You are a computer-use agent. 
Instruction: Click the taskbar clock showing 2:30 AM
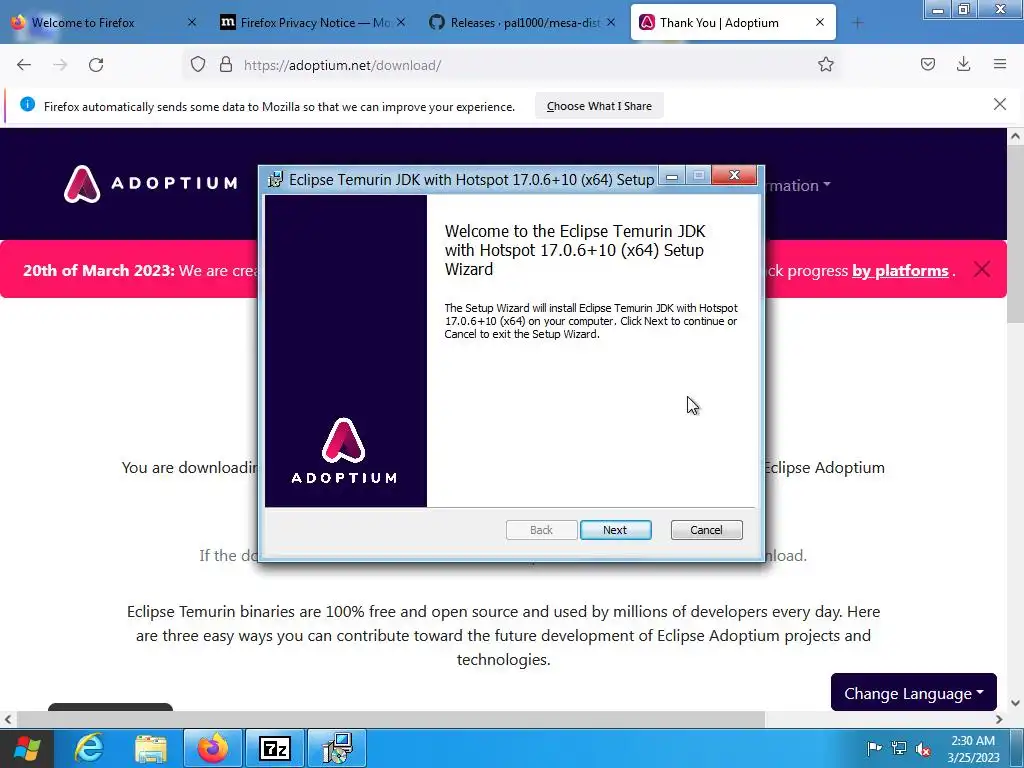click(973, 748)
